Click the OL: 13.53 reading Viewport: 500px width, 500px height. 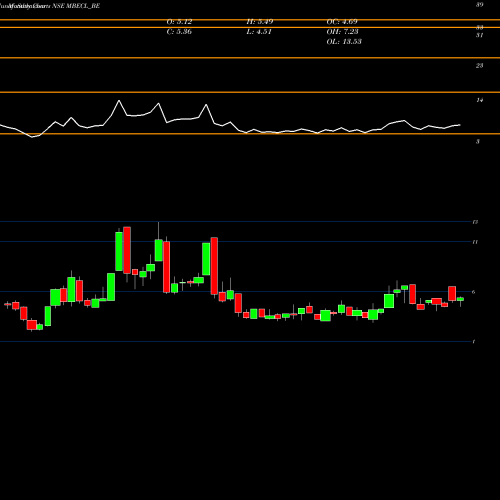point(344,42)
